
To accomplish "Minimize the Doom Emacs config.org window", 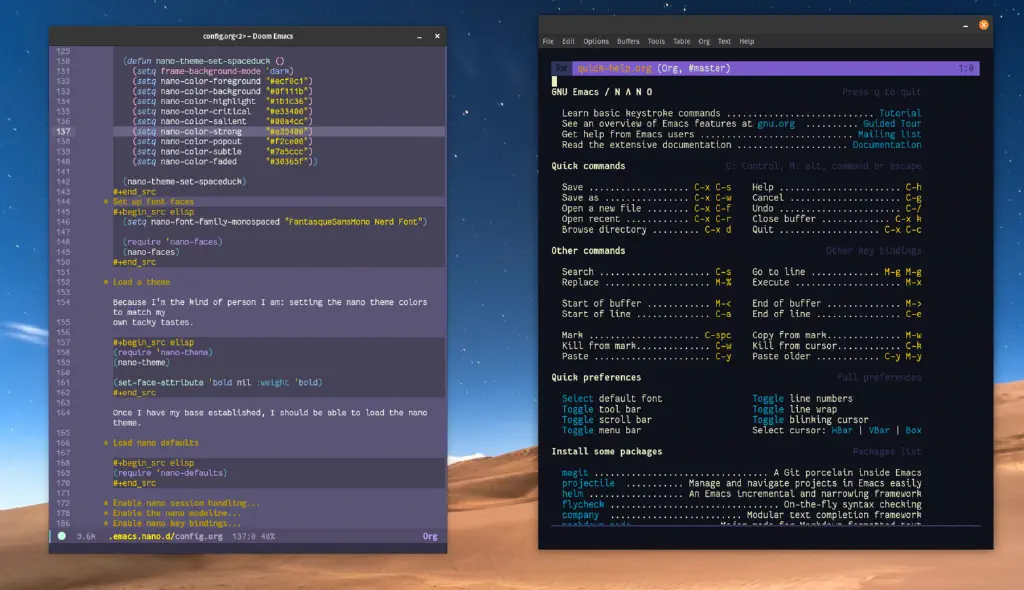I will (419, 37).
